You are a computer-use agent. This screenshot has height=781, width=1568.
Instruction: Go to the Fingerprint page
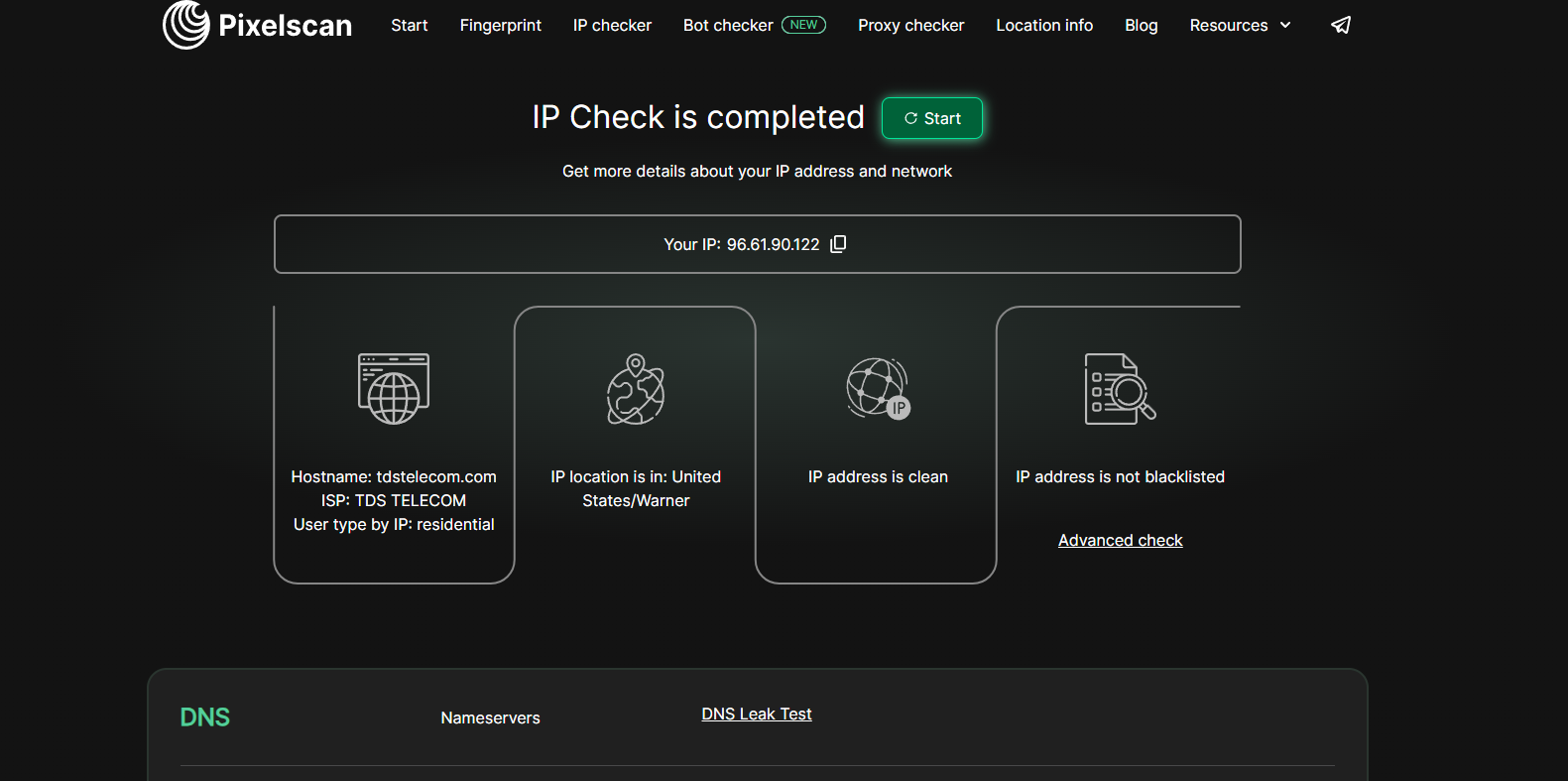coord(500,25)
